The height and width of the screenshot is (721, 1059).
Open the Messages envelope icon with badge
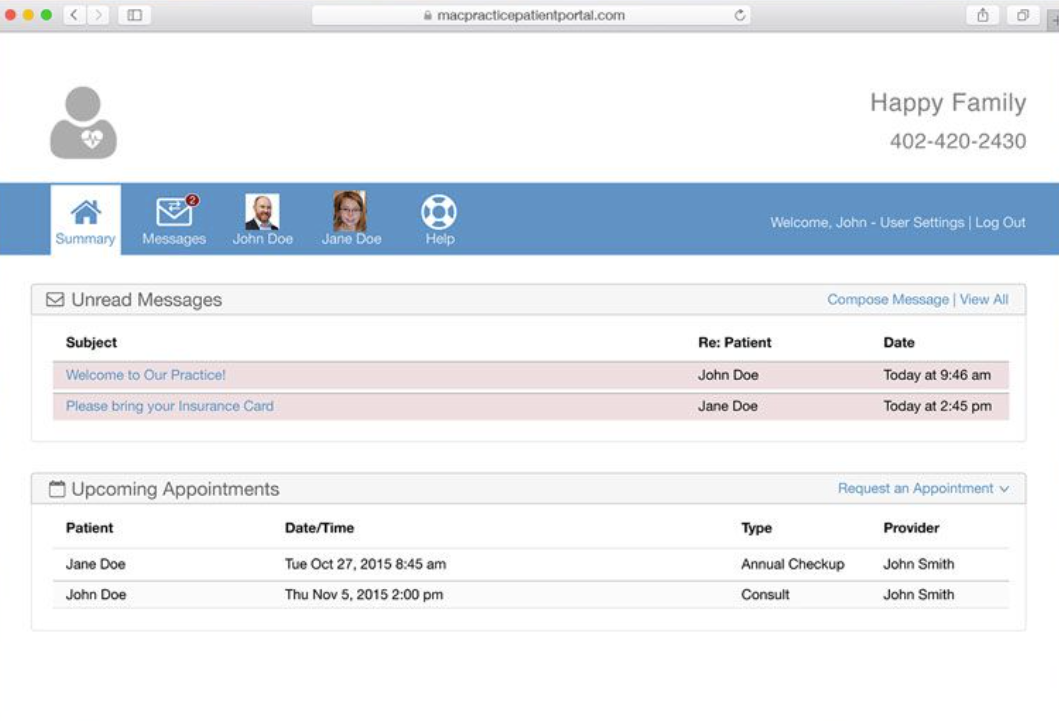(172, 211)
